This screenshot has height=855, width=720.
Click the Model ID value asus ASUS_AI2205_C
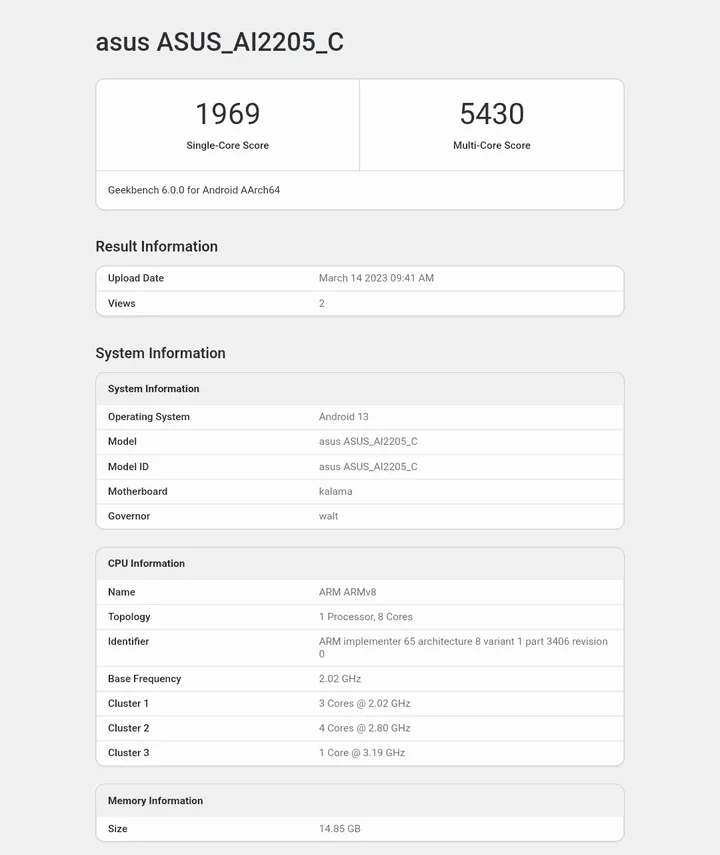368,467
